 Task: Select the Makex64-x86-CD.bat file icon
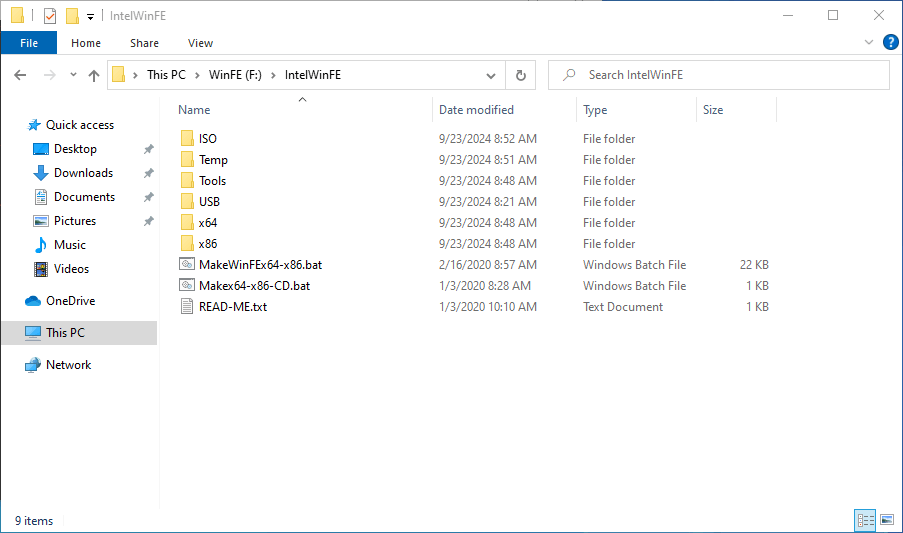click(x=187, y=285)
